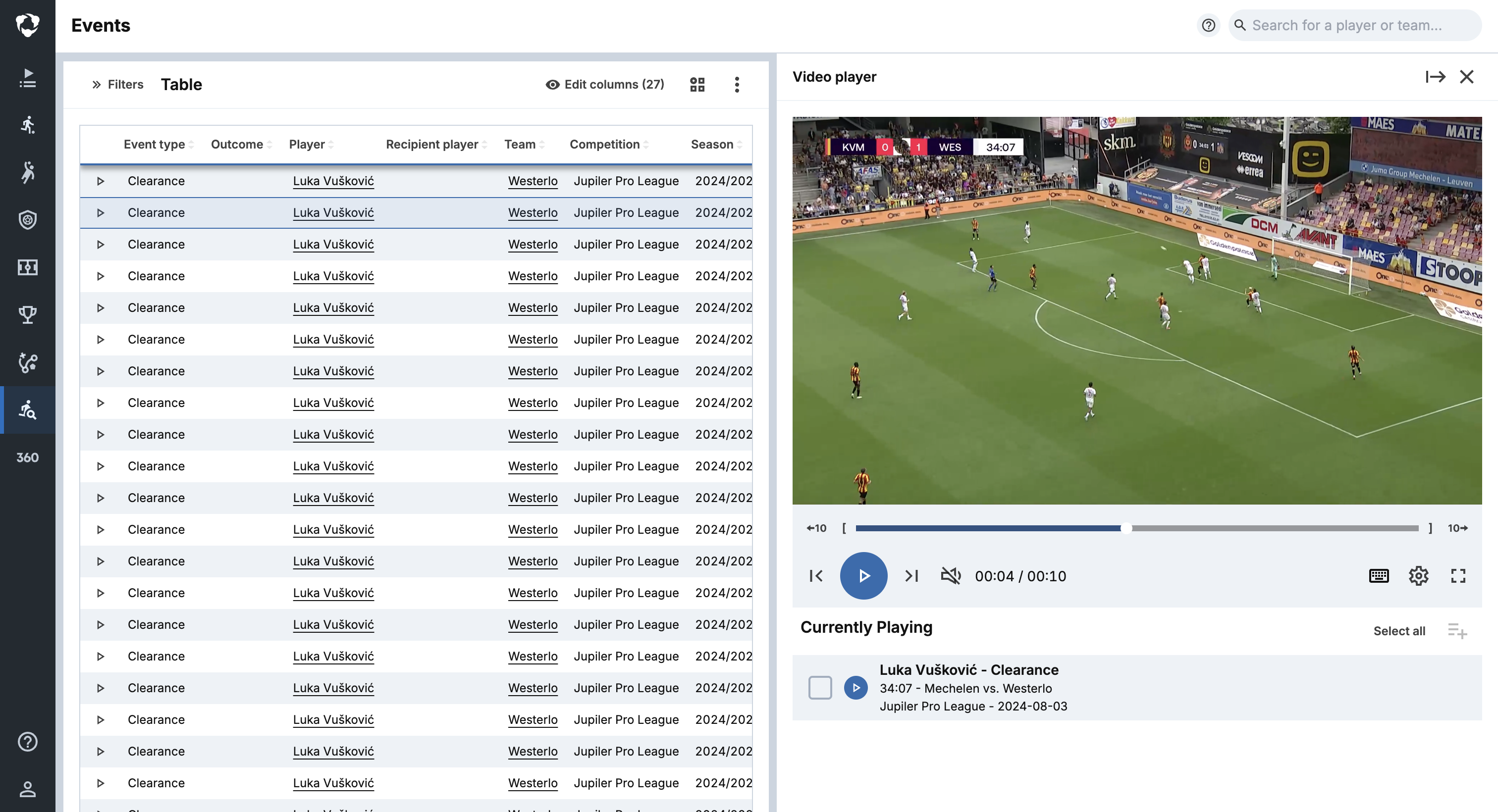Open keyboard shortcuts in video player
The width and height of the screenshot is (1498, 812).
1378,575
